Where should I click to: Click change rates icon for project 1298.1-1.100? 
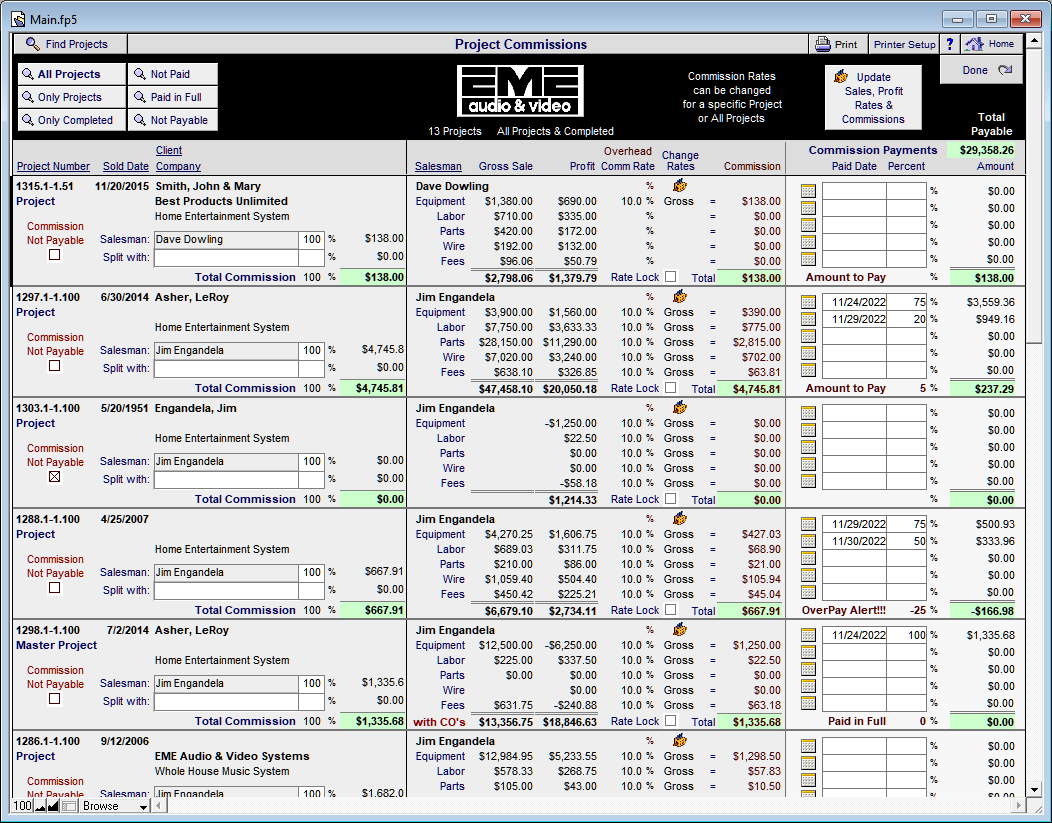point(680,629)
